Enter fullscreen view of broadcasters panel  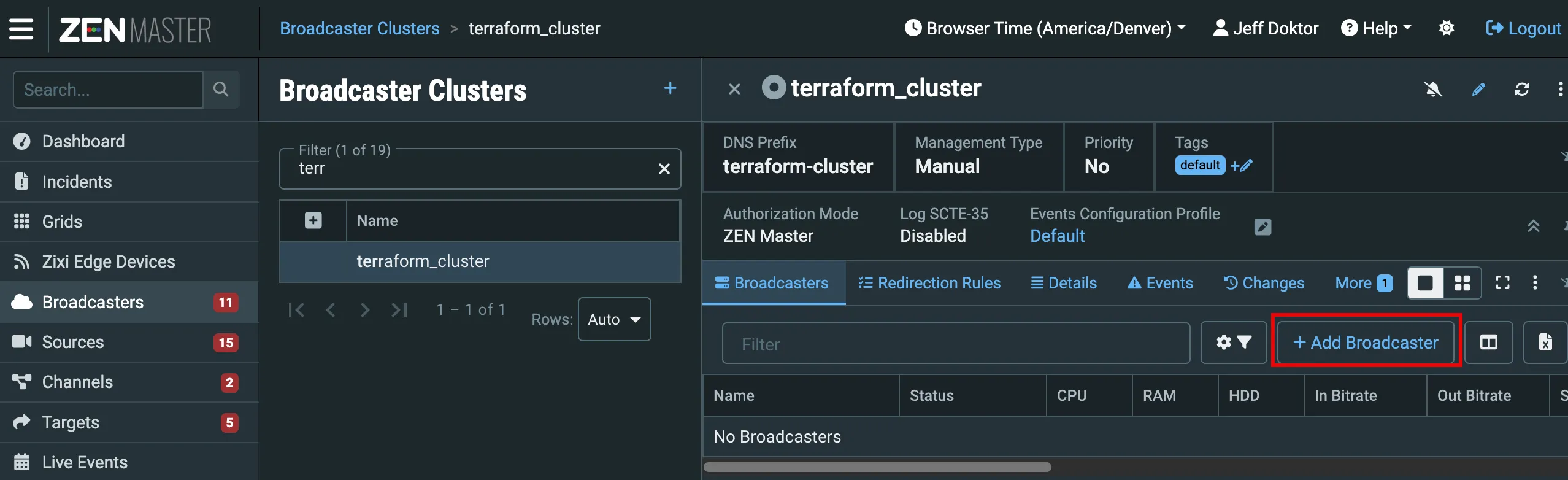pyautogui.click(x=1502, y=283)
